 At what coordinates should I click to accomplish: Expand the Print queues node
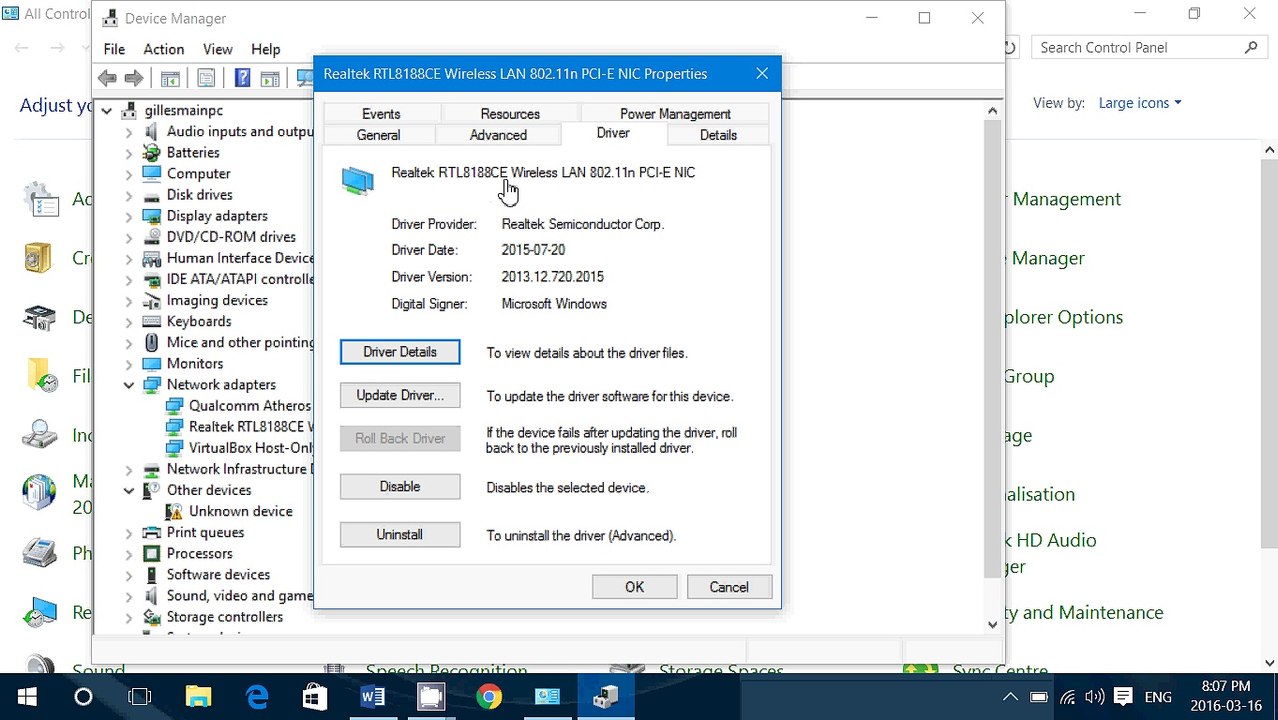click(x=129, y=533)
